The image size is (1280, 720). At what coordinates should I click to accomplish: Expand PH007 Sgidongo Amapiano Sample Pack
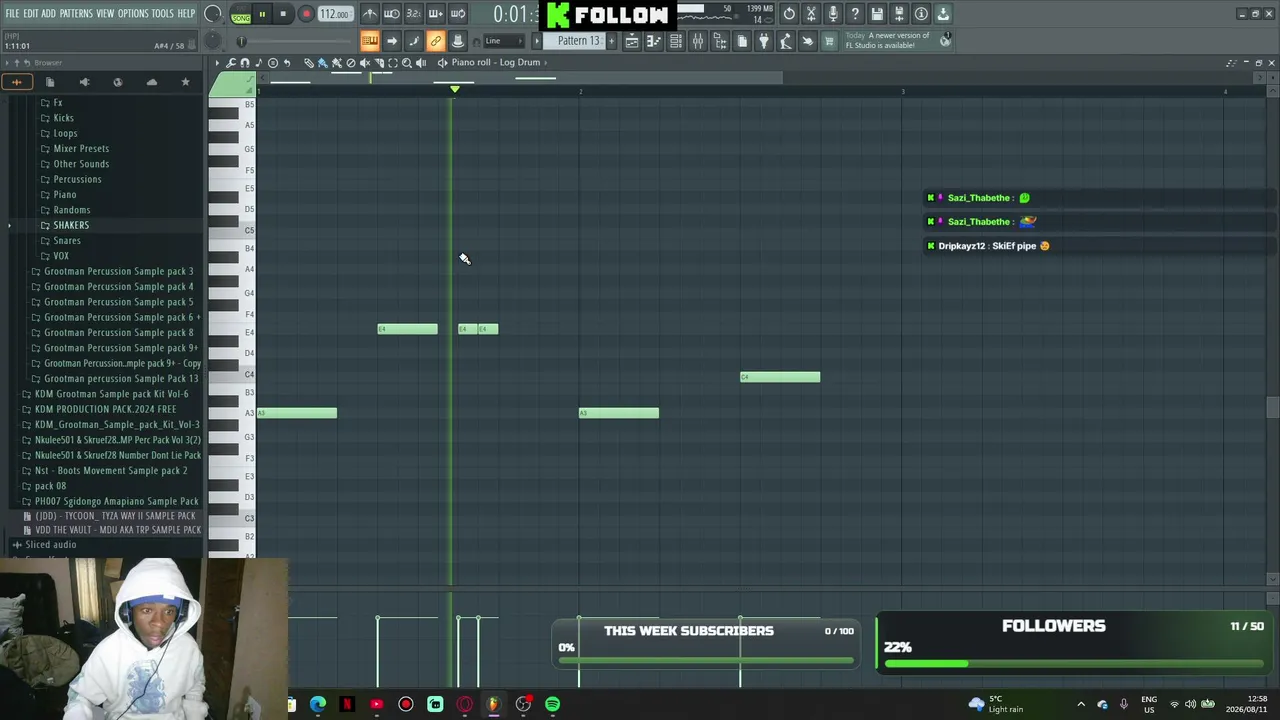(116, 501)
